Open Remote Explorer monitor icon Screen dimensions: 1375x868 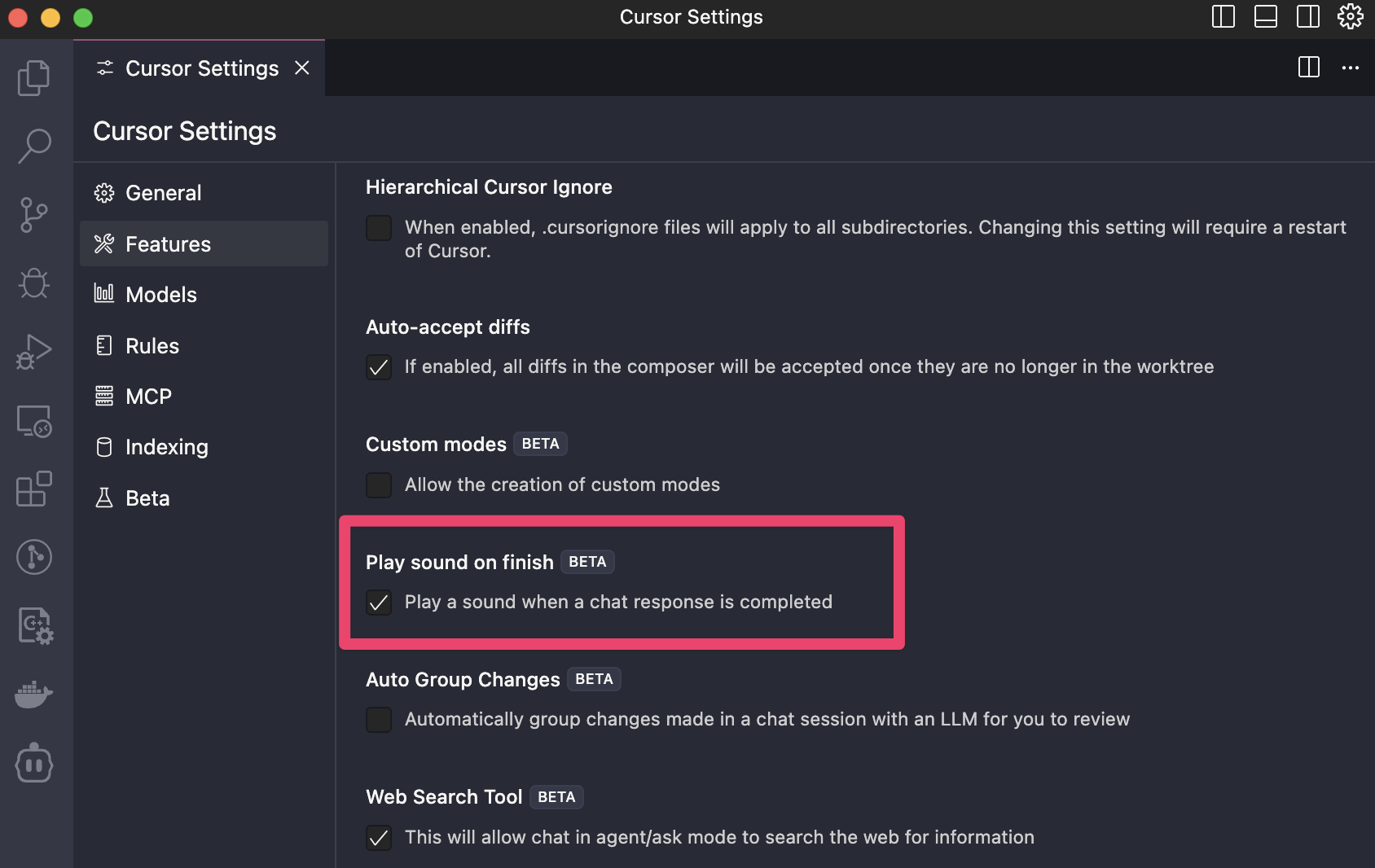tap(34, 421)
